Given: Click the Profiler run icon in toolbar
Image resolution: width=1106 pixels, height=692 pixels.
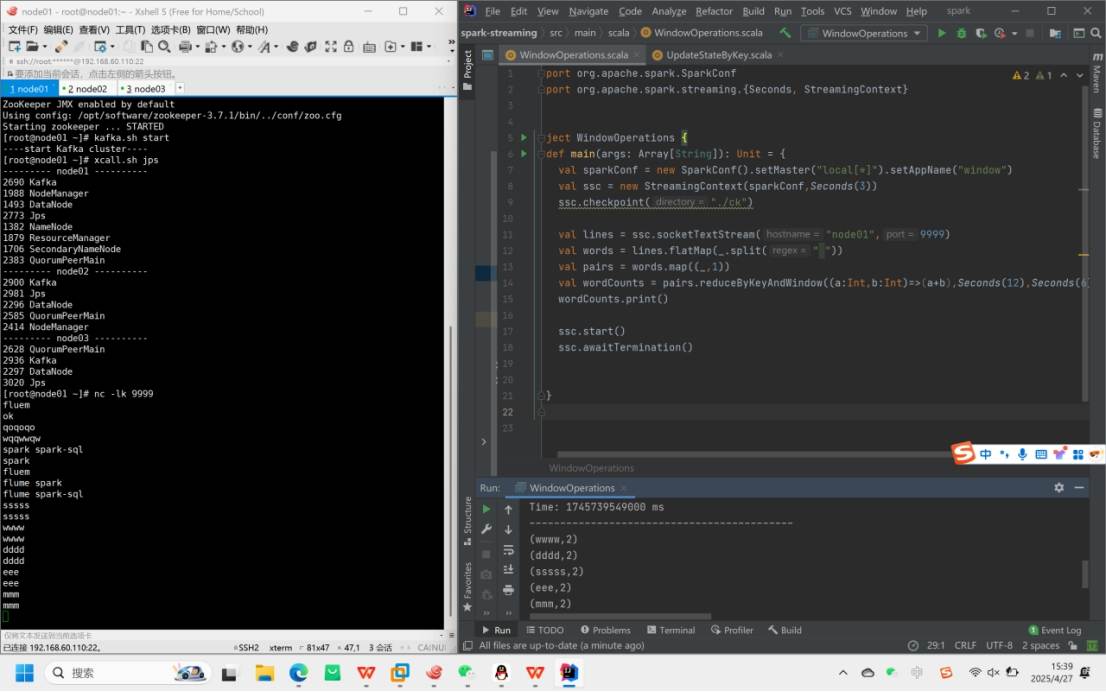Looking at the screenshot, I should coord(999,33).
